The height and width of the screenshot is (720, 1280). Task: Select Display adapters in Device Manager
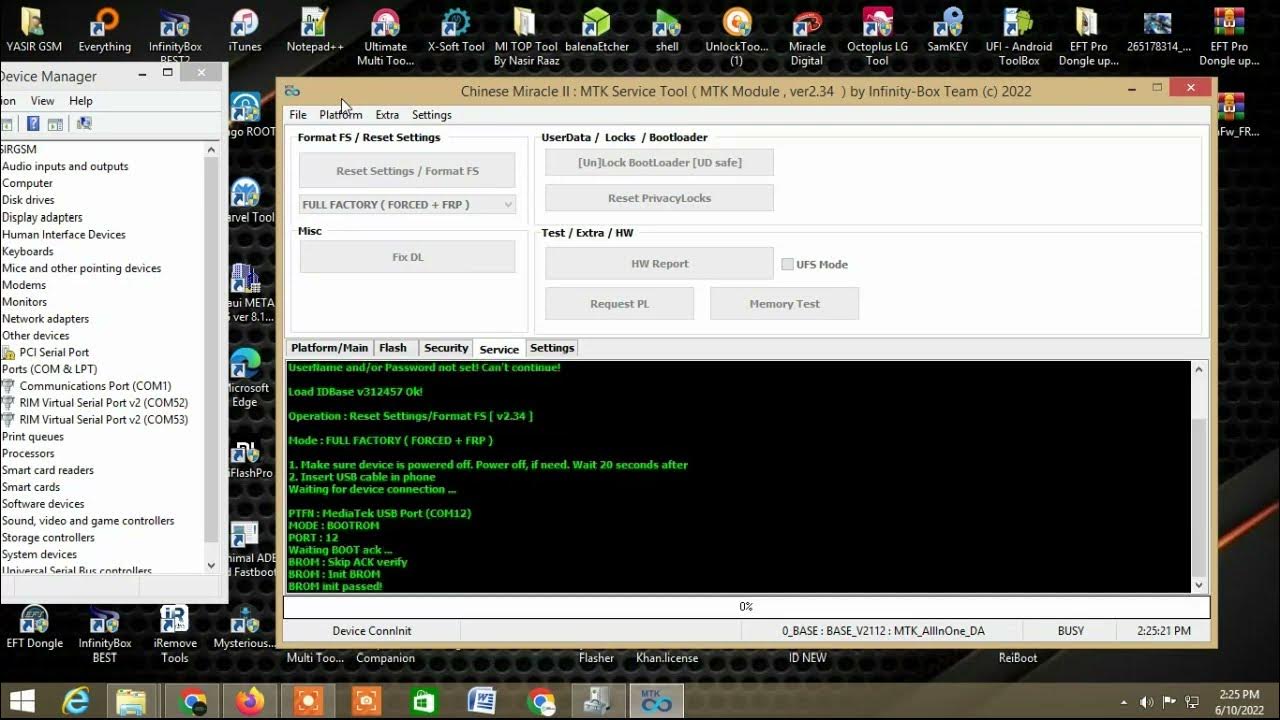coord(42,217)
